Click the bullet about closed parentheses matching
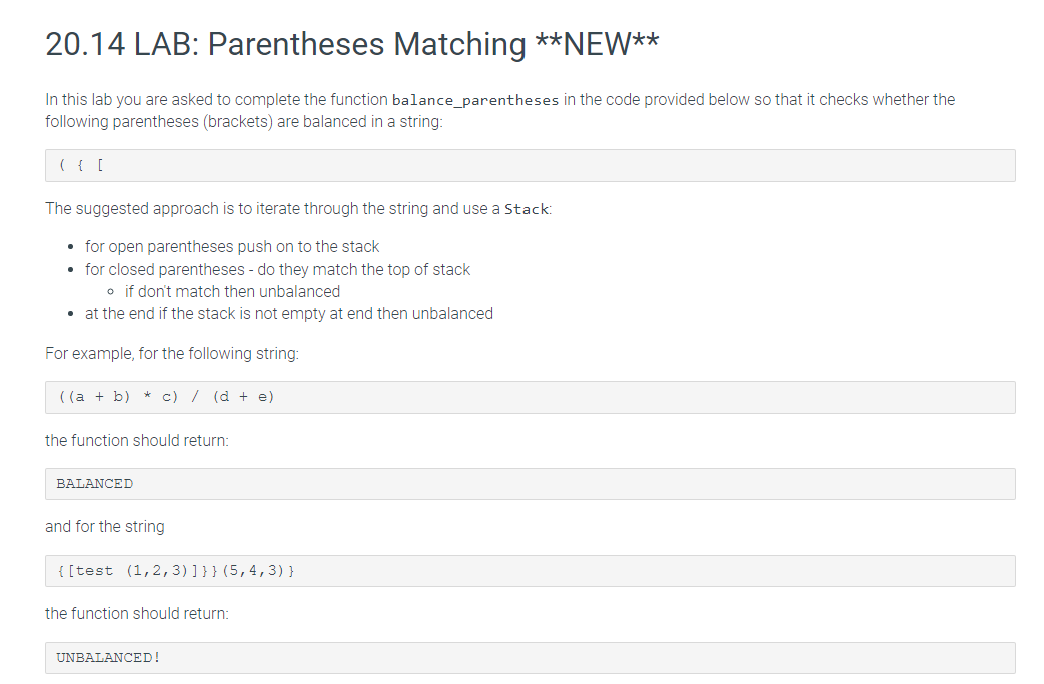Viewport: 1044px width, 684px height. [x=277, y=269]
